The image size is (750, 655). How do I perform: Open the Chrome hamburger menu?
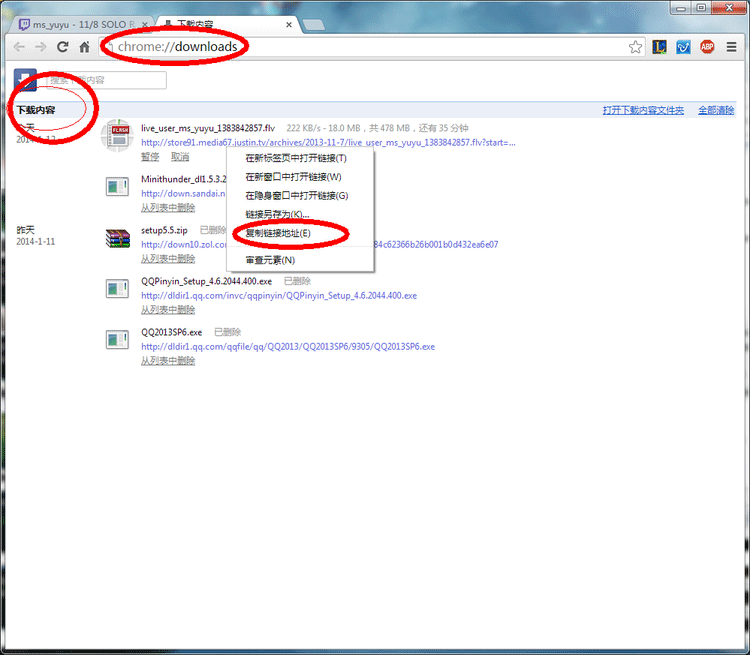click(731, 47)
